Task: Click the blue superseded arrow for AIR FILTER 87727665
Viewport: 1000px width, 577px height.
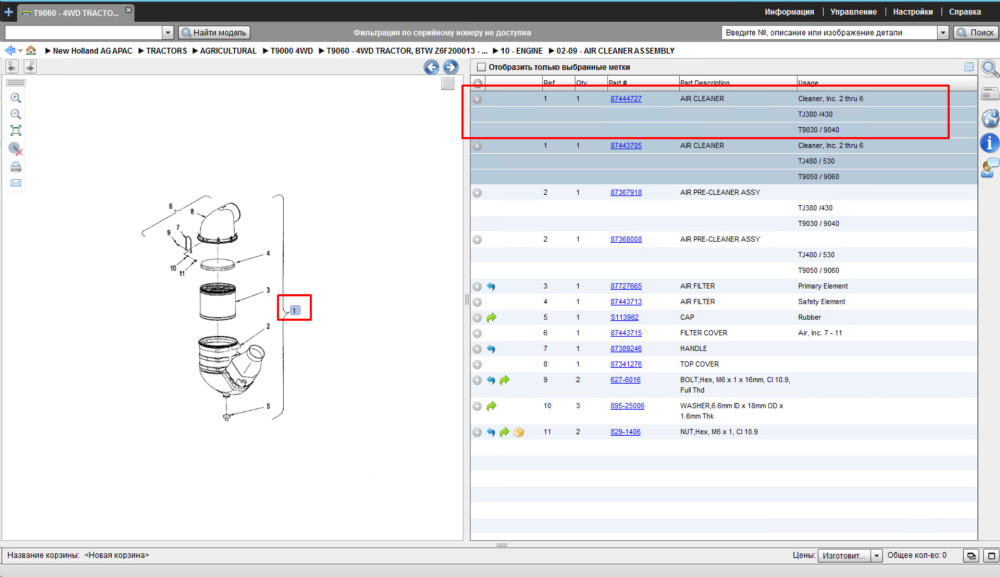Action: click(x=491, y=287)
